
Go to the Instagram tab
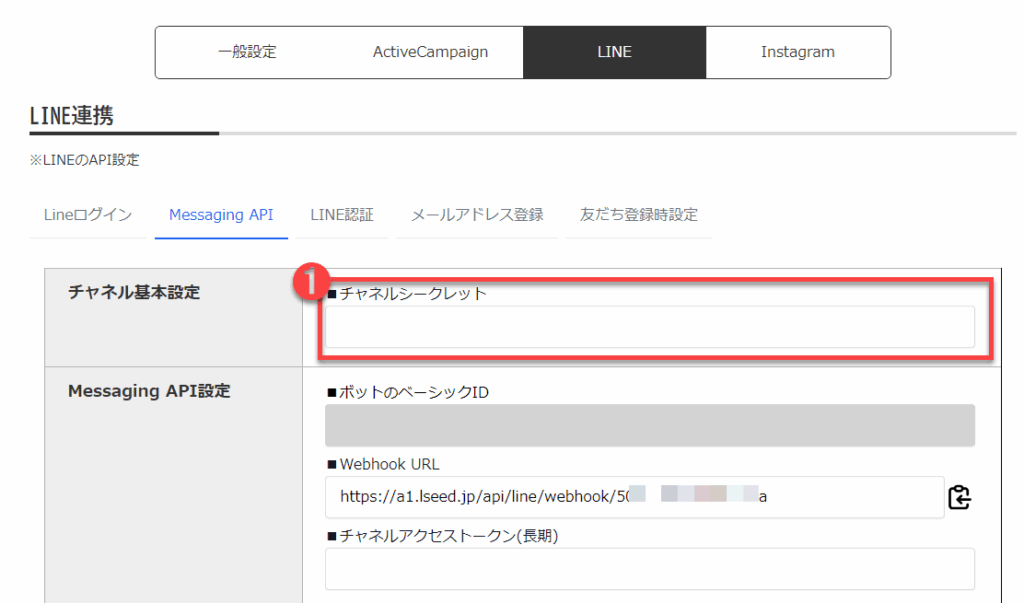point(797,52)
